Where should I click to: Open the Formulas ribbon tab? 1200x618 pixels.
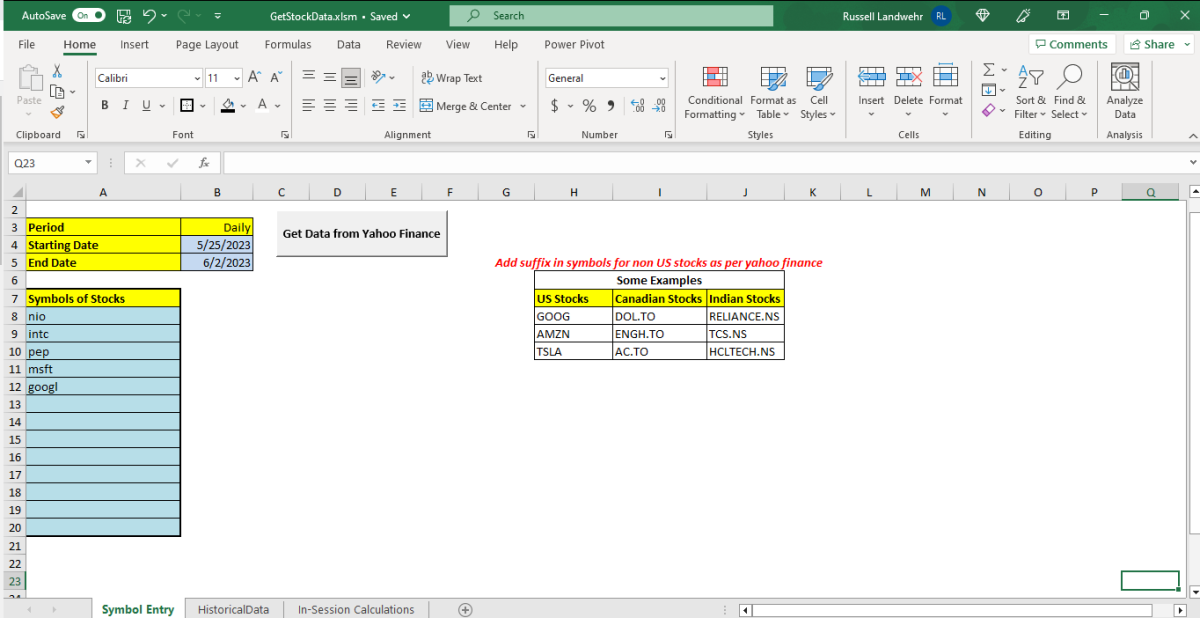click(288, 44)
